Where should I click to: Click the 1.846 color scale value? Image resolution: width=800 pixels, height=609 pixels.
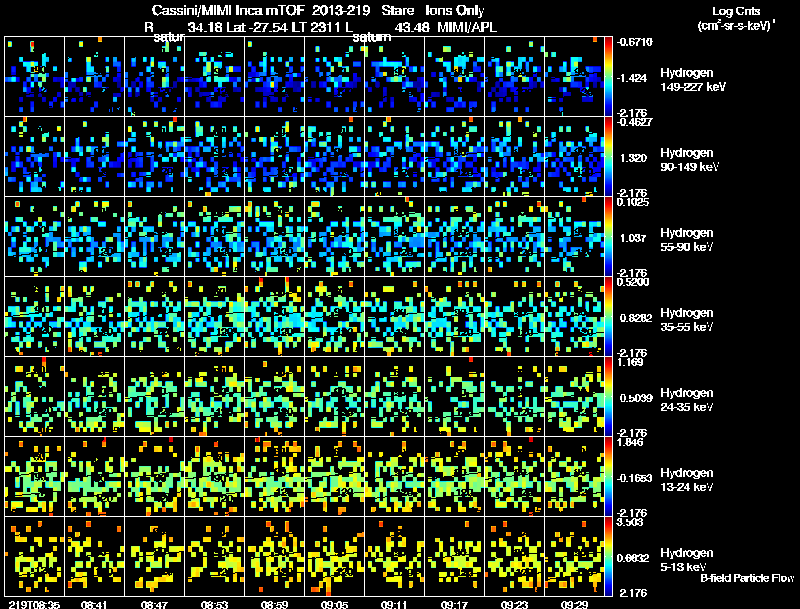point(630,442)
